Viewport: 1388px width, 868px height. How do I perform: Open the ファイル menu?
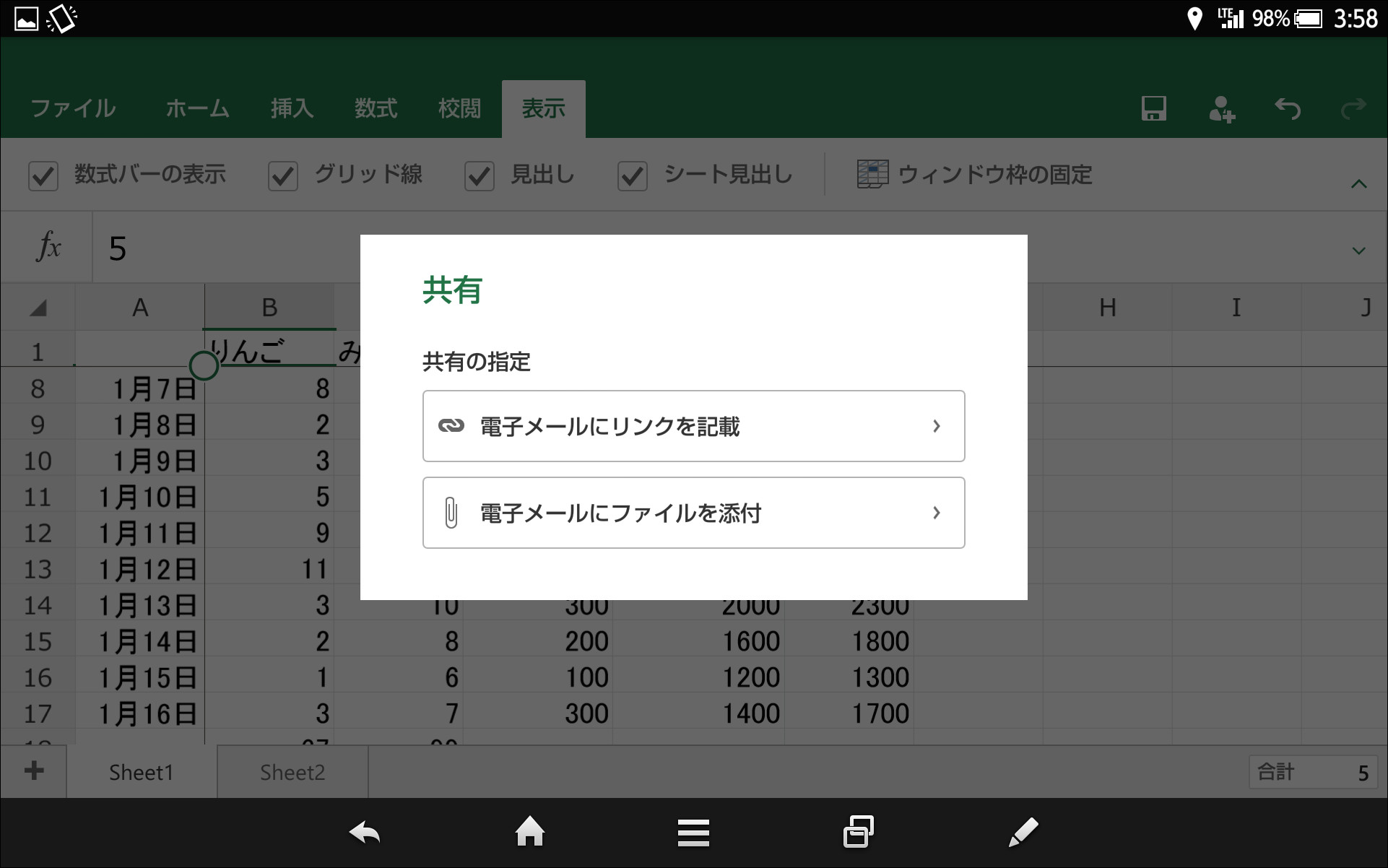click(72, 108)
